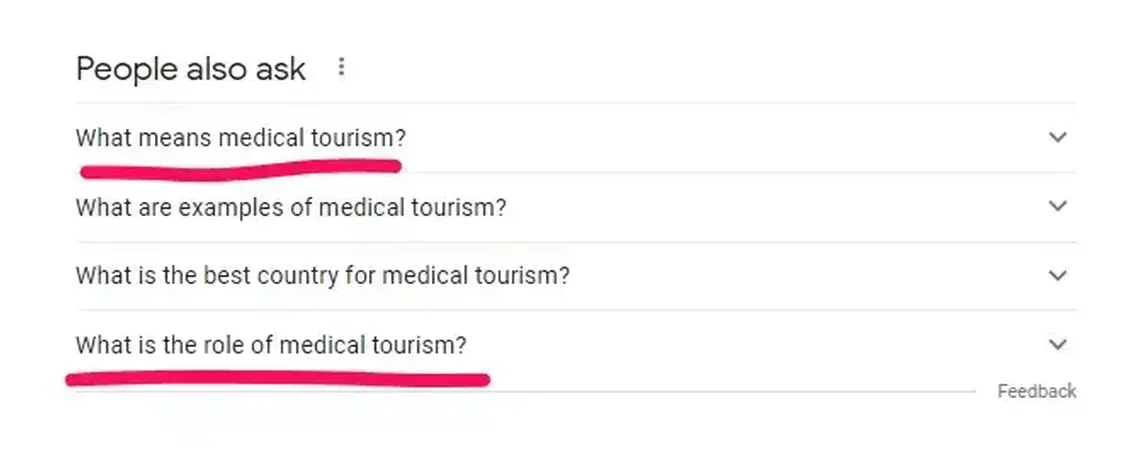Click "What is the best country for medical tourism?"
1131x452 pixels.
(322, 276)
